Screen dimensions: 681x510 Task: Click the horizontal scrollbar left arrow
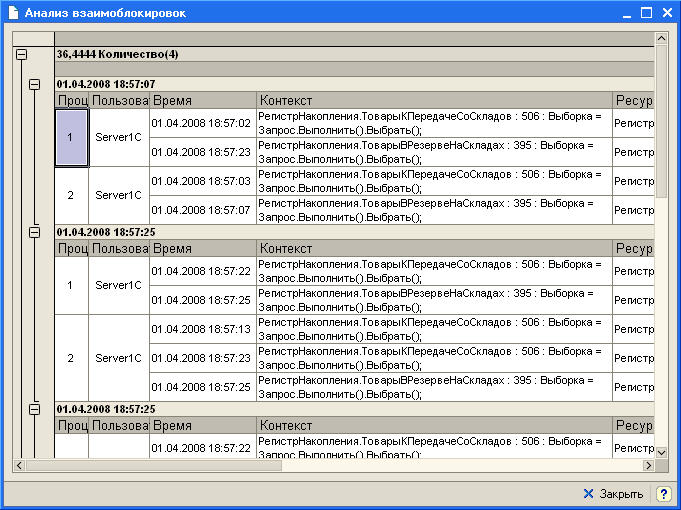[18, 465]
